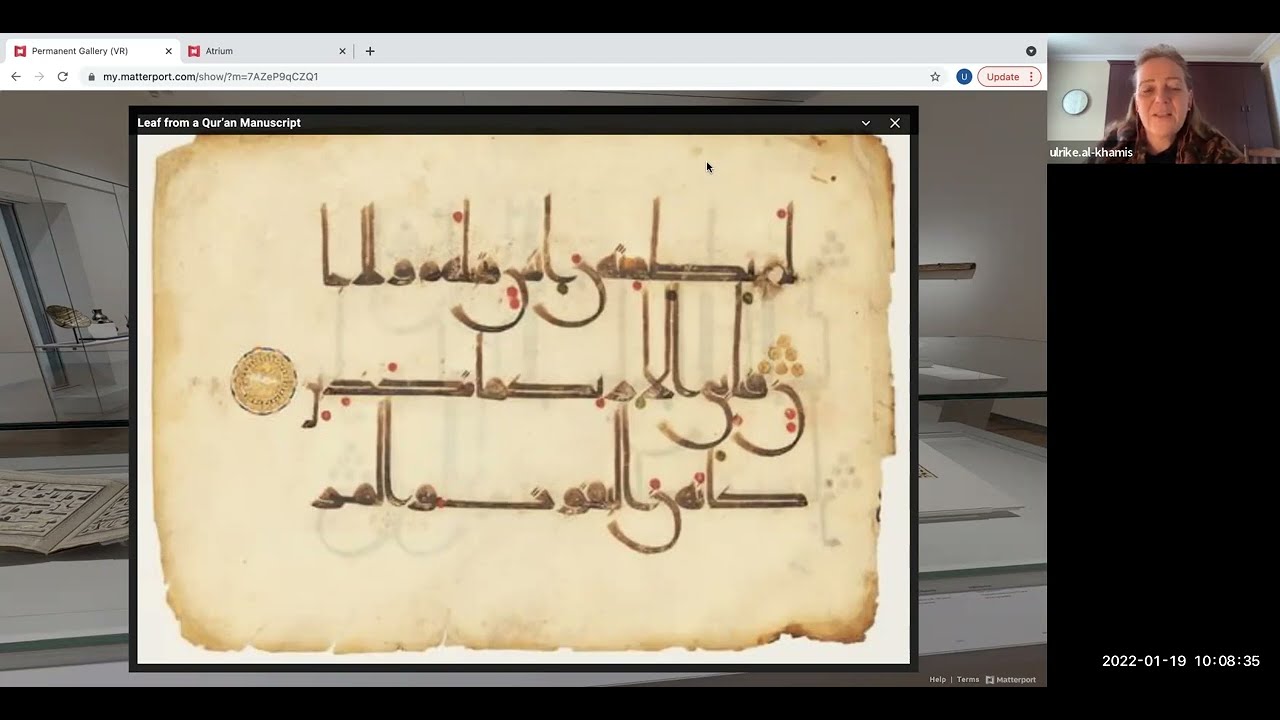This screenshot has width=1280, height=720.
Task: Reload the Matterport page
Action: pyautogui.click(x=62, y=77)
